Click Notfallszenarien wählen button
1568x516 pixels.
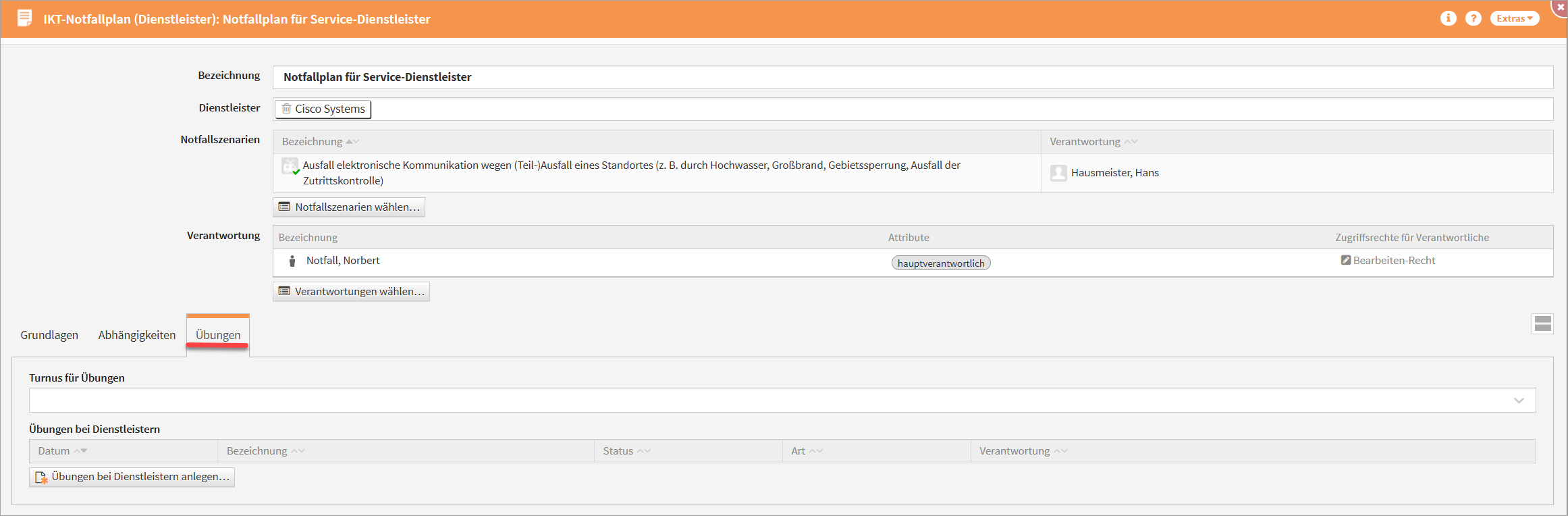[x=349, y=207]
